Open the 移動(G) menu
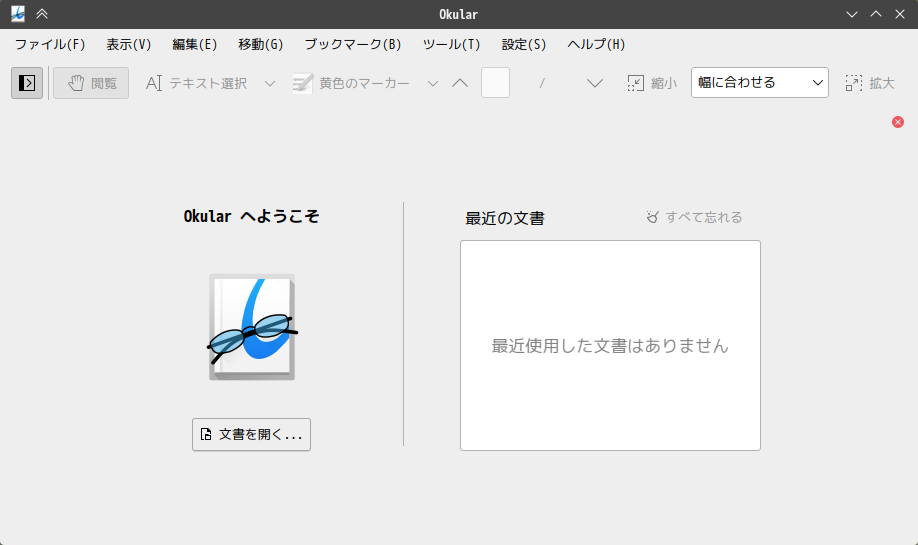 click(x=261, y=44)
